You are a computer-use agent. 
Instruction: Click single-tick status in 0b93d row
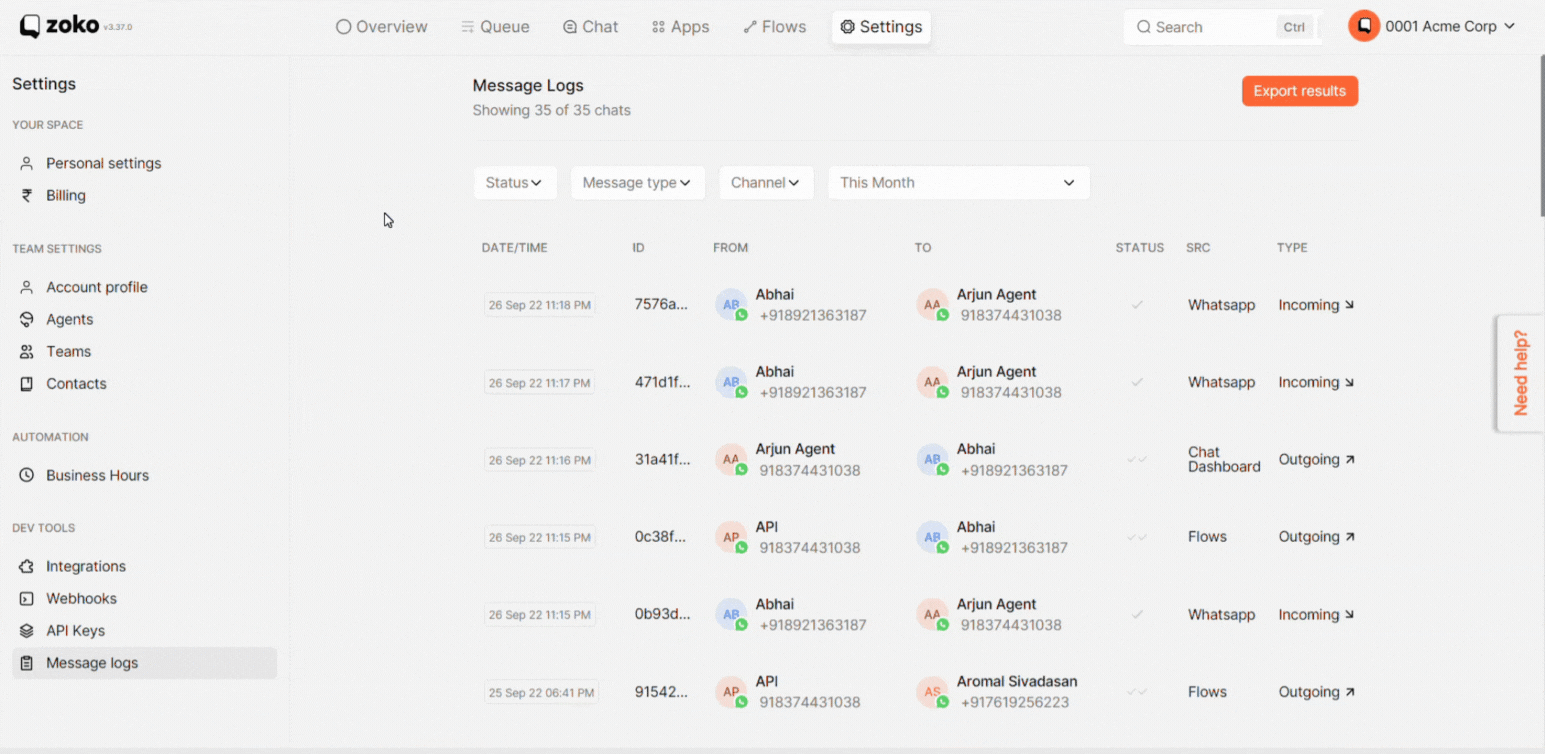(x=1137, y=614)
